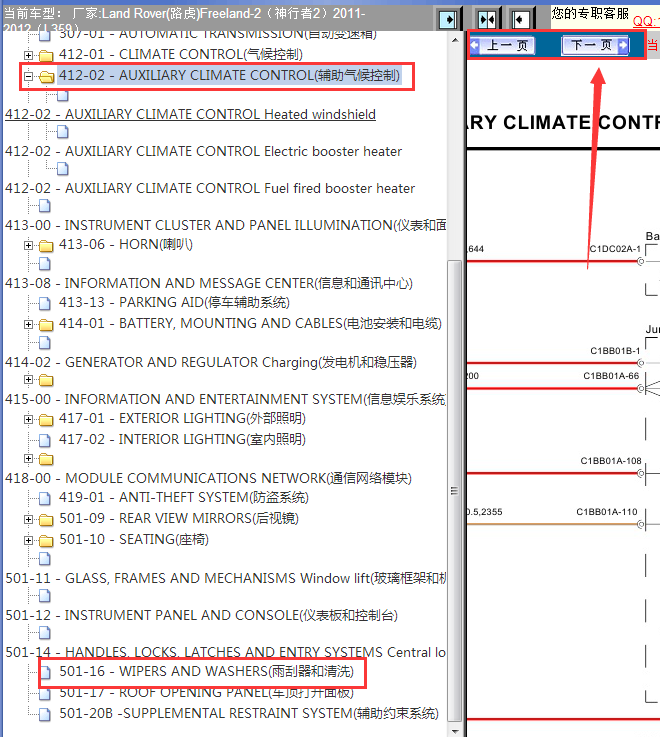
Task: Open 412-02 Fuel fired booster heater diagram
Action: (210, 188)
